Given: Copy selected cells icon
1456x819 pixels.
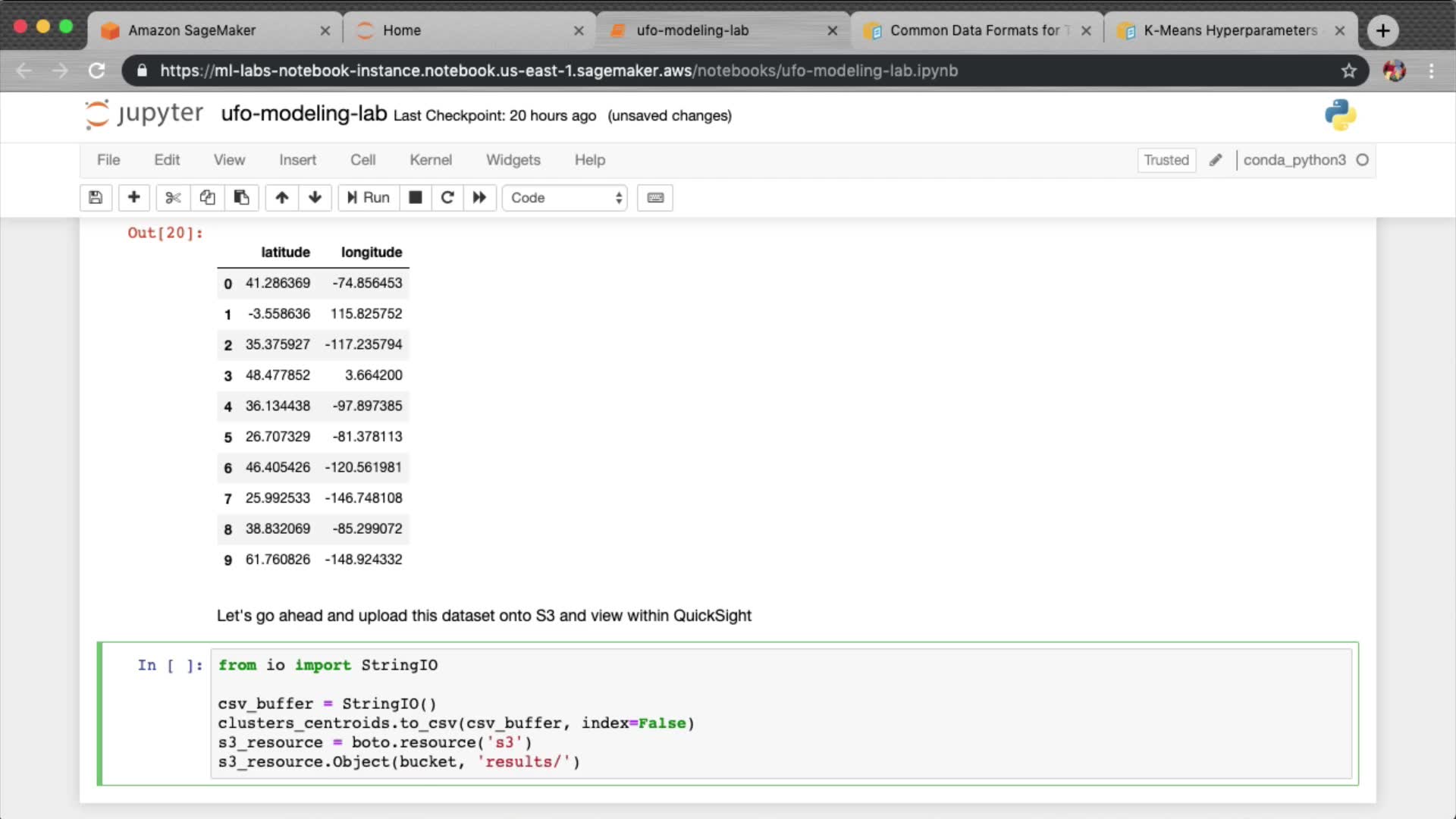Looking at the screenshot, I should pos(207,198).
